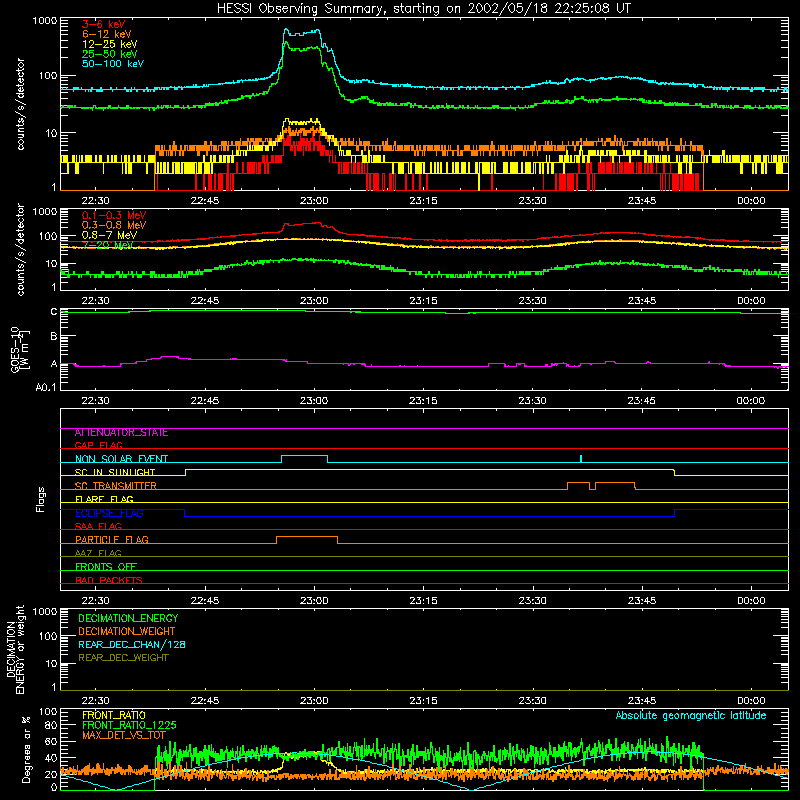The image size is (800, 800).
Task: Select GAP_FLAG label
Action: click(x=98, y=445)
